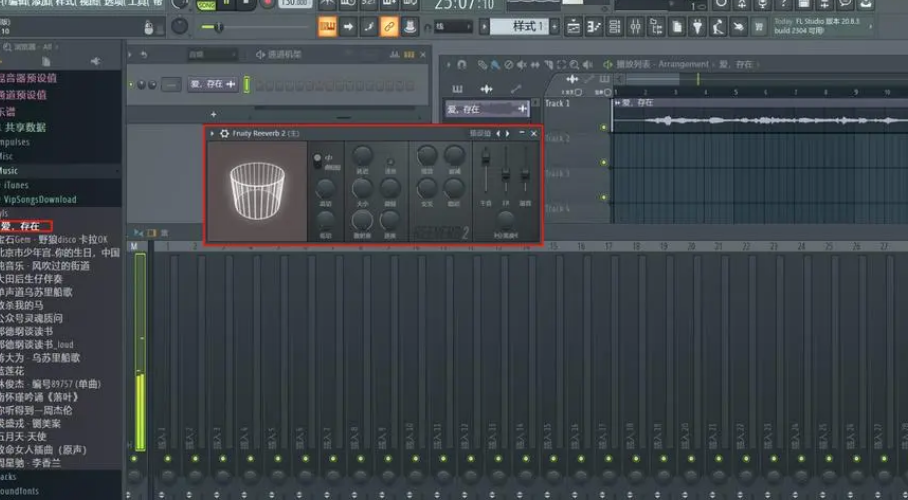908x500 pixels.
Task: Select 蓝莲花 file in browser list
Action: [13, 371]
